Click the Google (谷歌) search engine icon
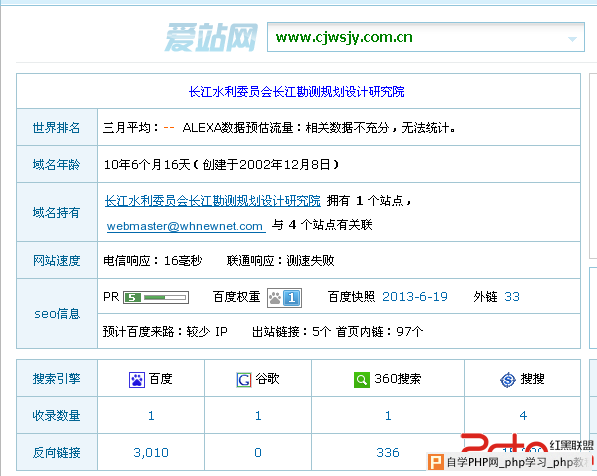Image resolution: width=597 pixels, height=476 pixels. tap(244, 380)
